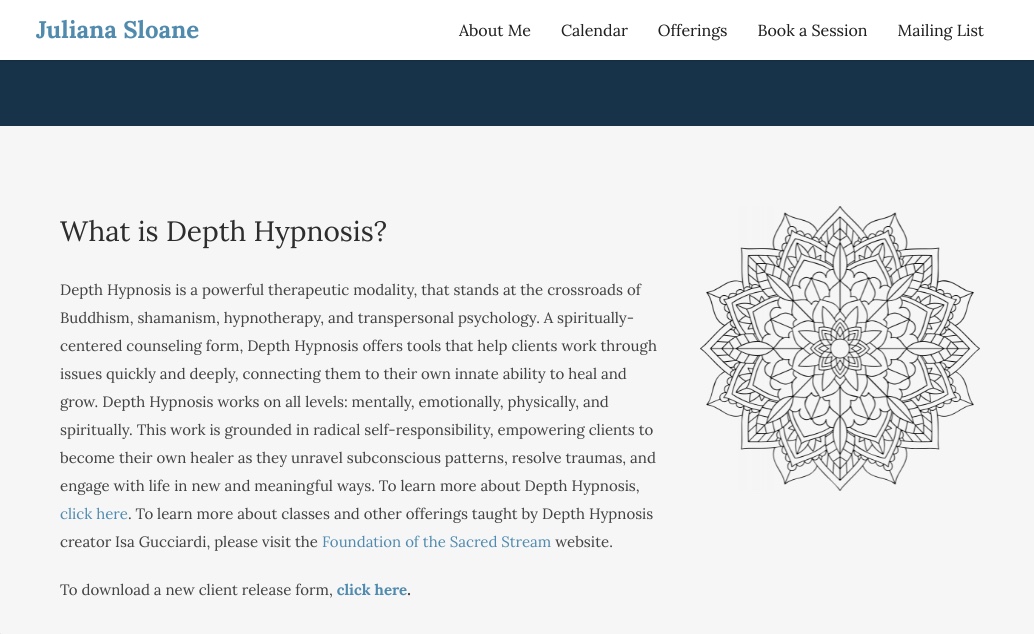Image resolution: width=1034 pixels, height=634 pixels.
Task: Download client release form via bold 'click here'
Action: [x=372, y=590]
